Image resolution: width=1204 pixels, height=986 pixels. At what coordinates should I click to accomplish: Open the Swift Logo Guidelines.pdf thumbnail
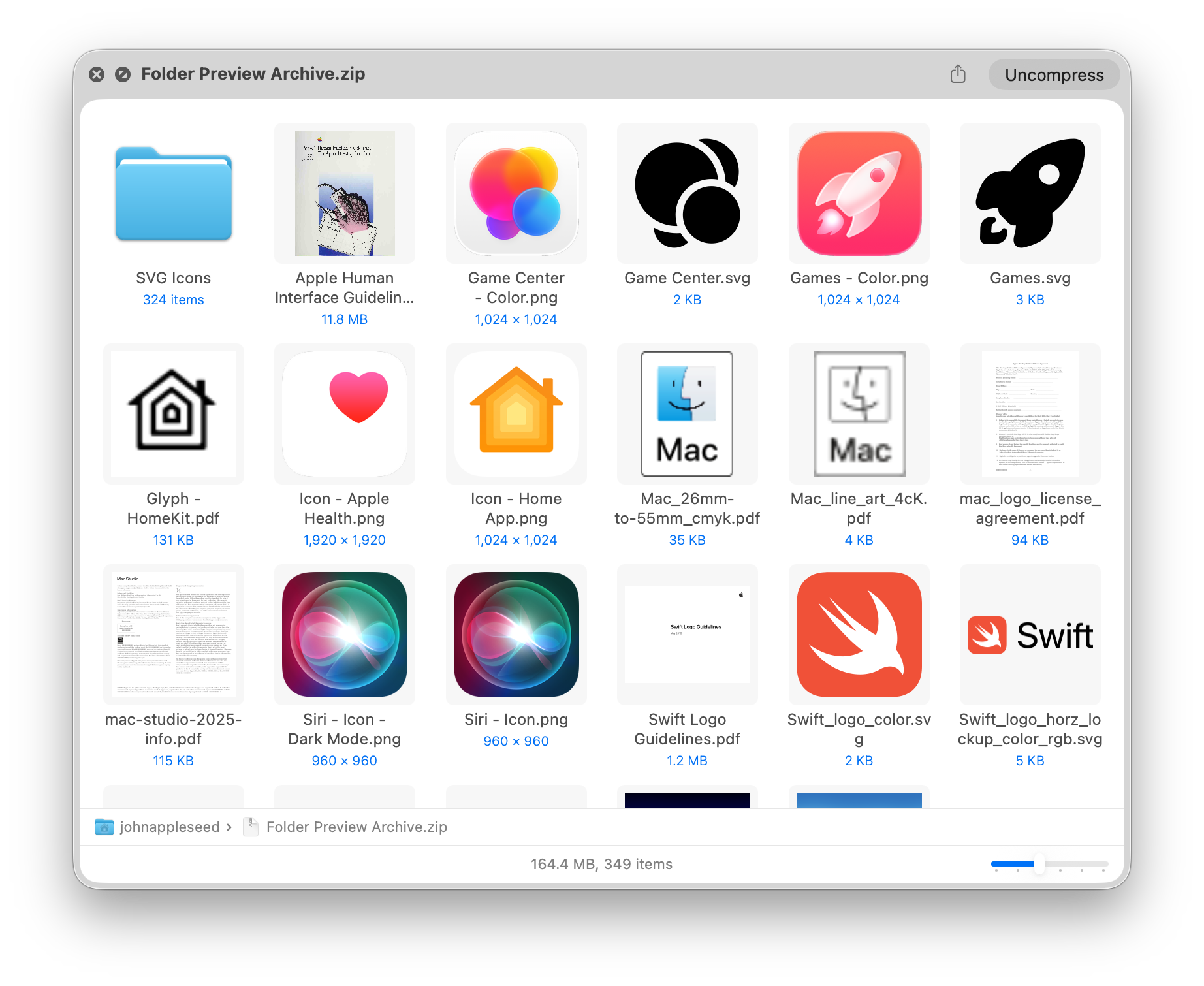687,635
